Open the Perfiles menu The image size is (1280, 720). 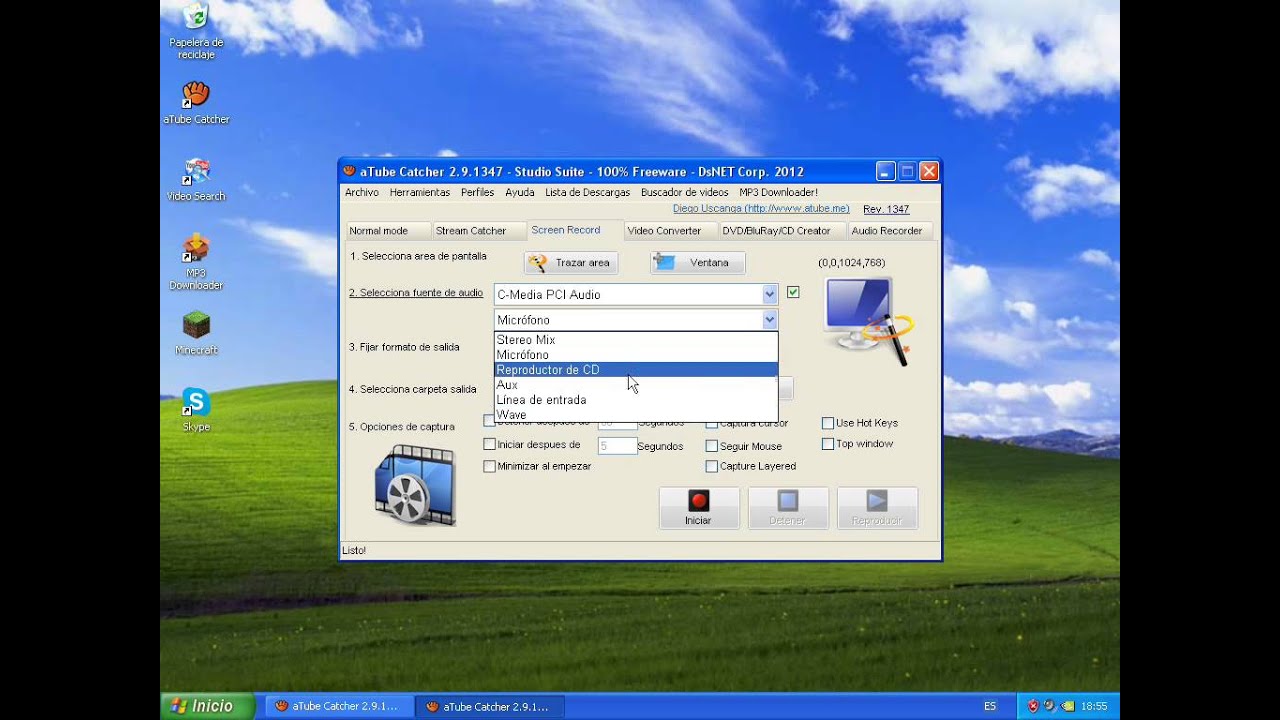pos(478,192)
